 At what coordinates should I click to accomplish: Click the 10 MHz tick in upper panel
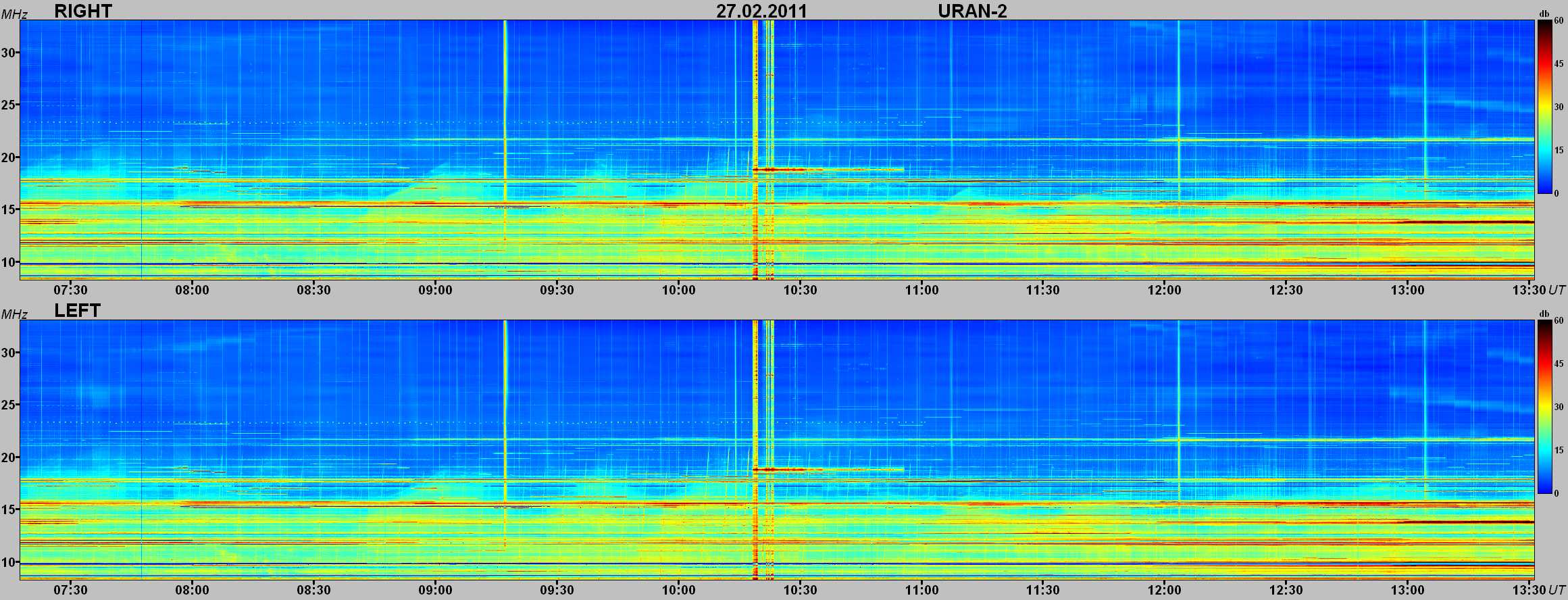(9, 263)
